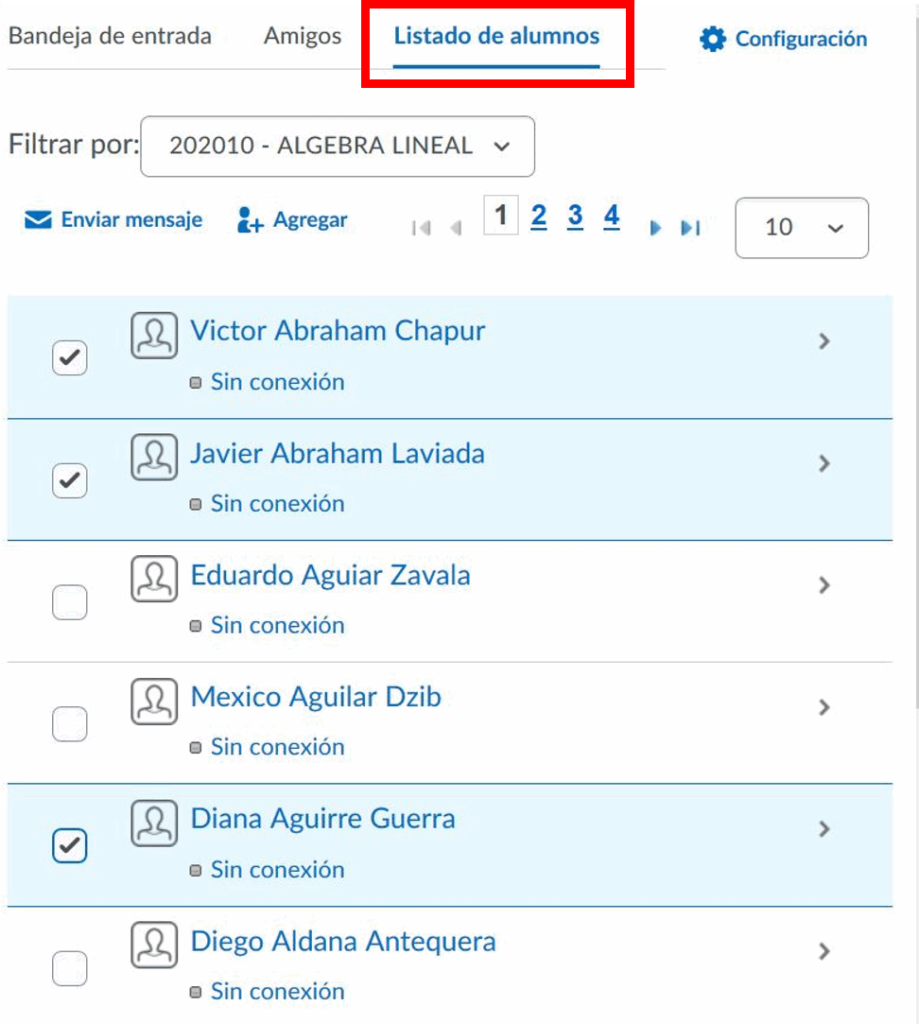Expand Mexico Aguilar Dzib's row chevron
The width and height of the screenshot is (919, 1024).
[824, 707]
